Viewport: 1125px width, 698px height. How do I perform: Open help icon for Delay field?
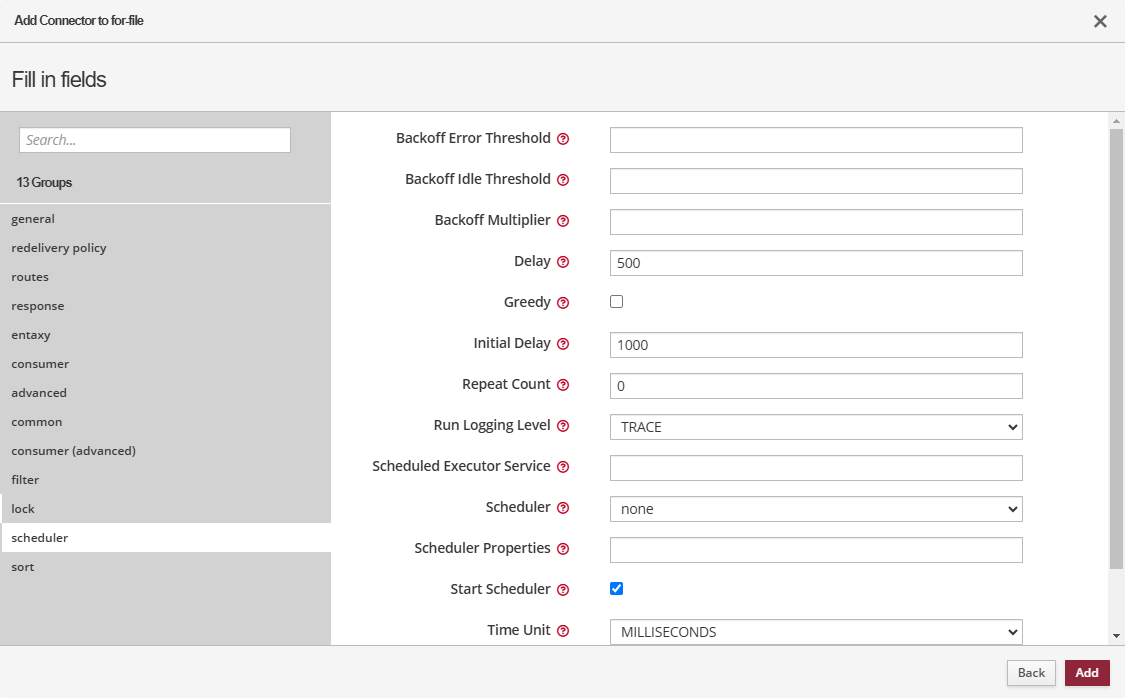tap(563, 262)
